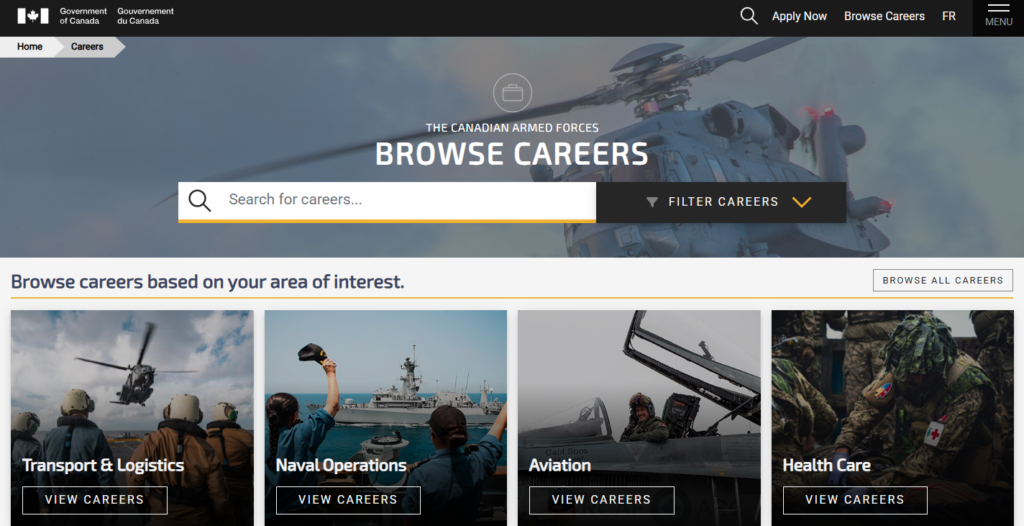Click the Apply Now menu item
1024x526 pixels.
click(x=799, y=16)
